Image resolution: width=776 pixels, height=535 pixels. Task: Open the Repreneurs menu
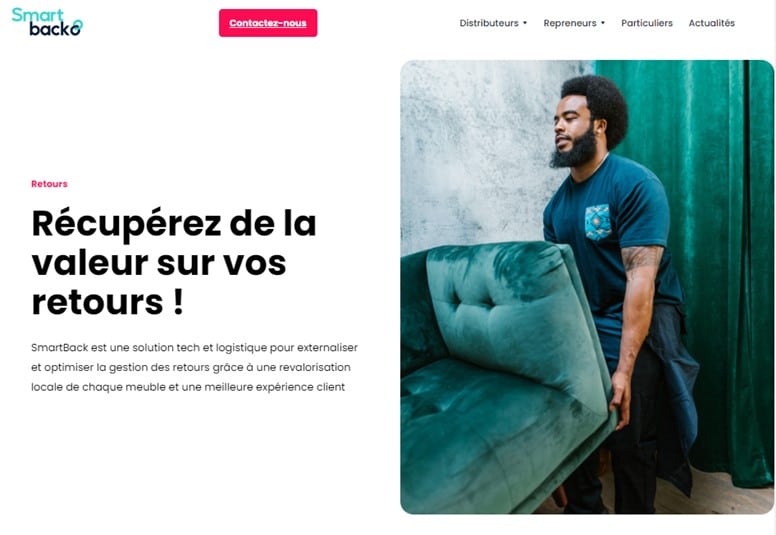coord(570,23)
